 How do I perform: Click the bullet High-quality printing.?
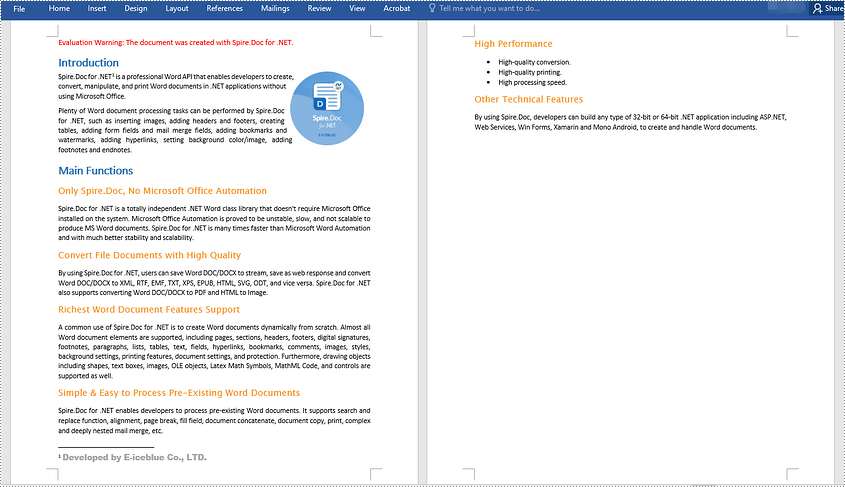530,72
